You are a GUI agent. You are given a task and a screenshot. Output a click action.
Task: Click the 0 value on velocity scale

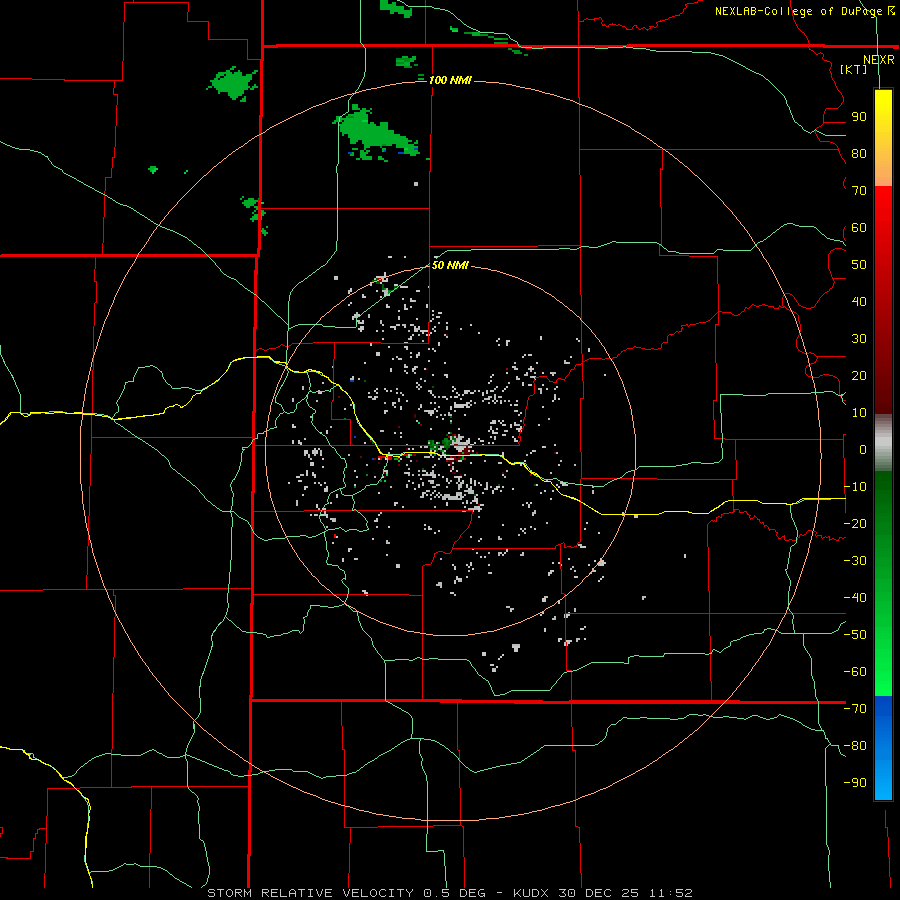click(863, 450)
